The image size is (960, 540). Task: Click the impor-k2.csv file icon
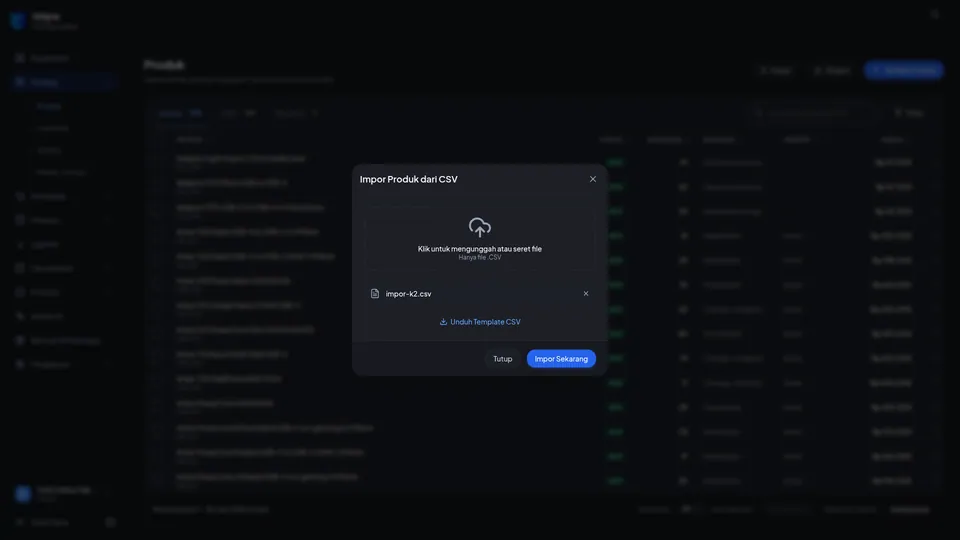click(x=375, y=293)
